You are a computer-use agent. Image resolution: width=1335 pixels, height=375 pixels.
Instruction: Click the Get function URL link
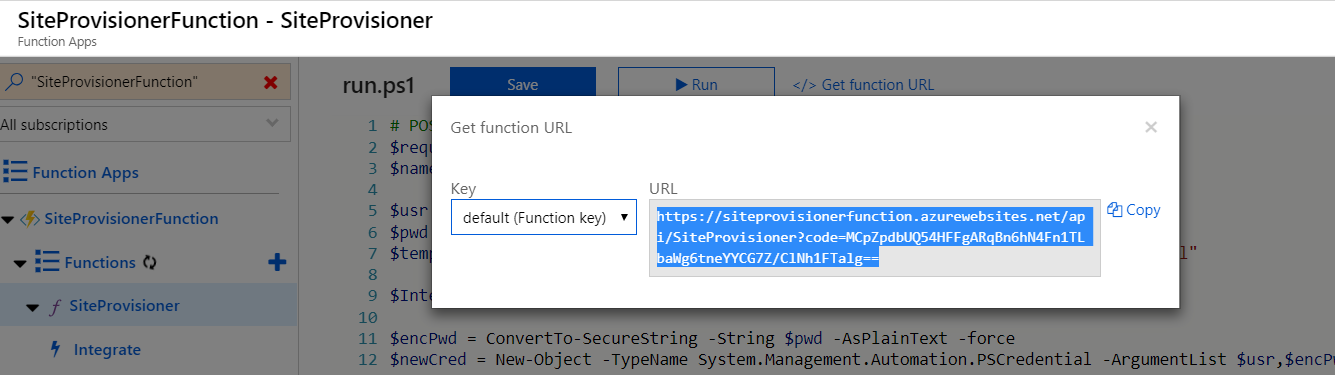click(x=864, y=85)
